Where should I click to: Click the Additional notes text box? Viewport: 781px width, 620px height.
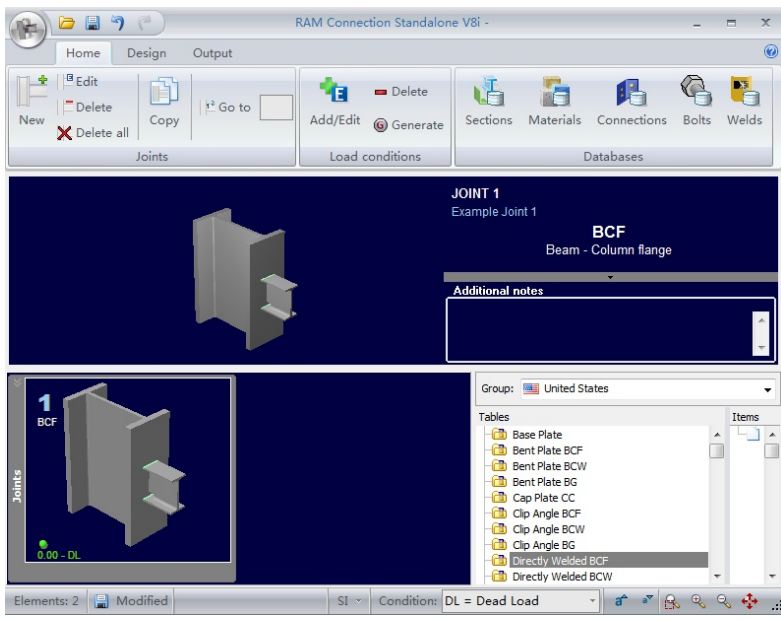(x=610, y=329)
